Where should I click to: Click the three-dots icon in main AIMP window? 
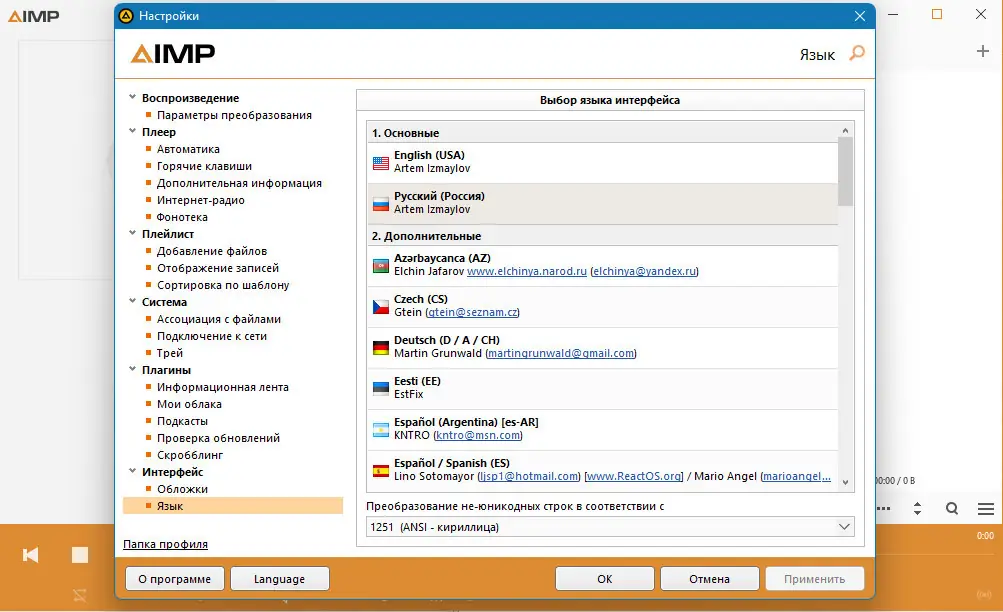883,508
